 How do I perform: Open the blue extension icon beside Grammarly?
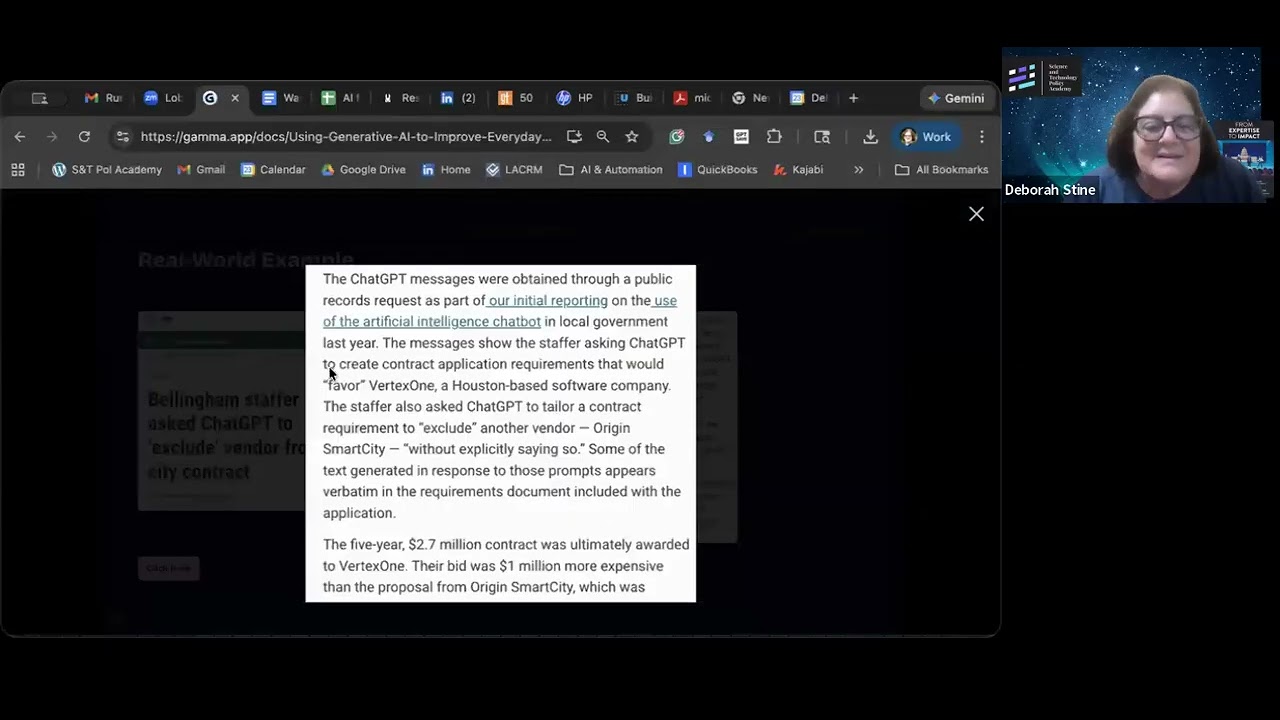(709, 137)
